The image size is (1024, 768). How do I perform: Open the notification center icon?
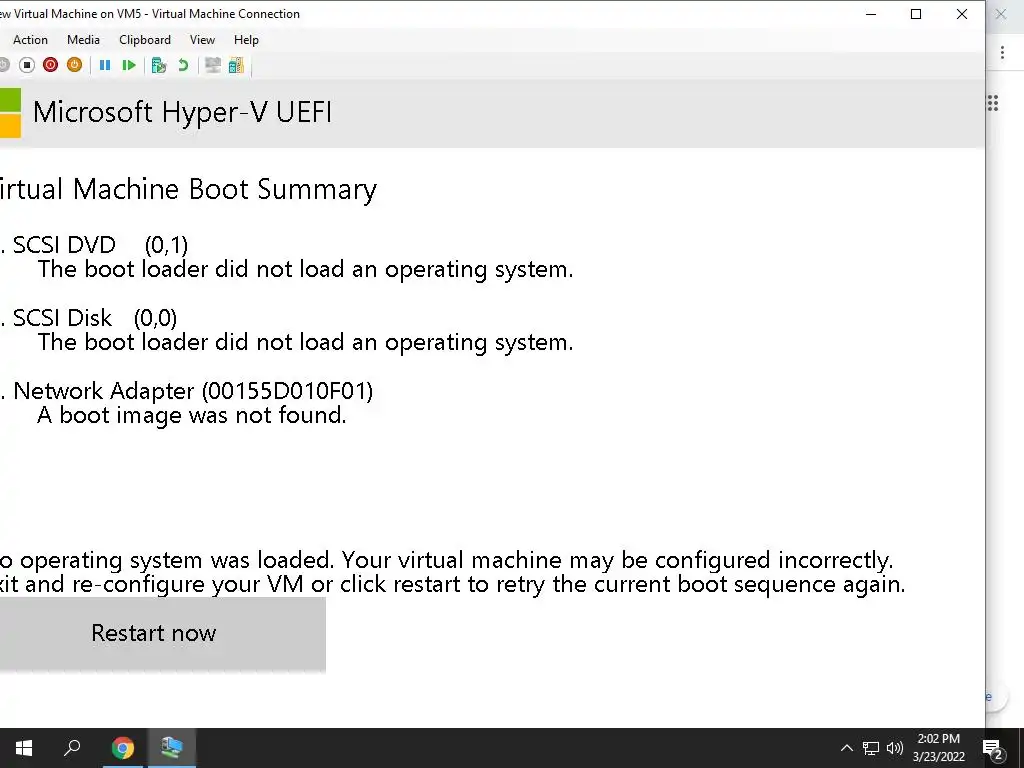[993, 749]
